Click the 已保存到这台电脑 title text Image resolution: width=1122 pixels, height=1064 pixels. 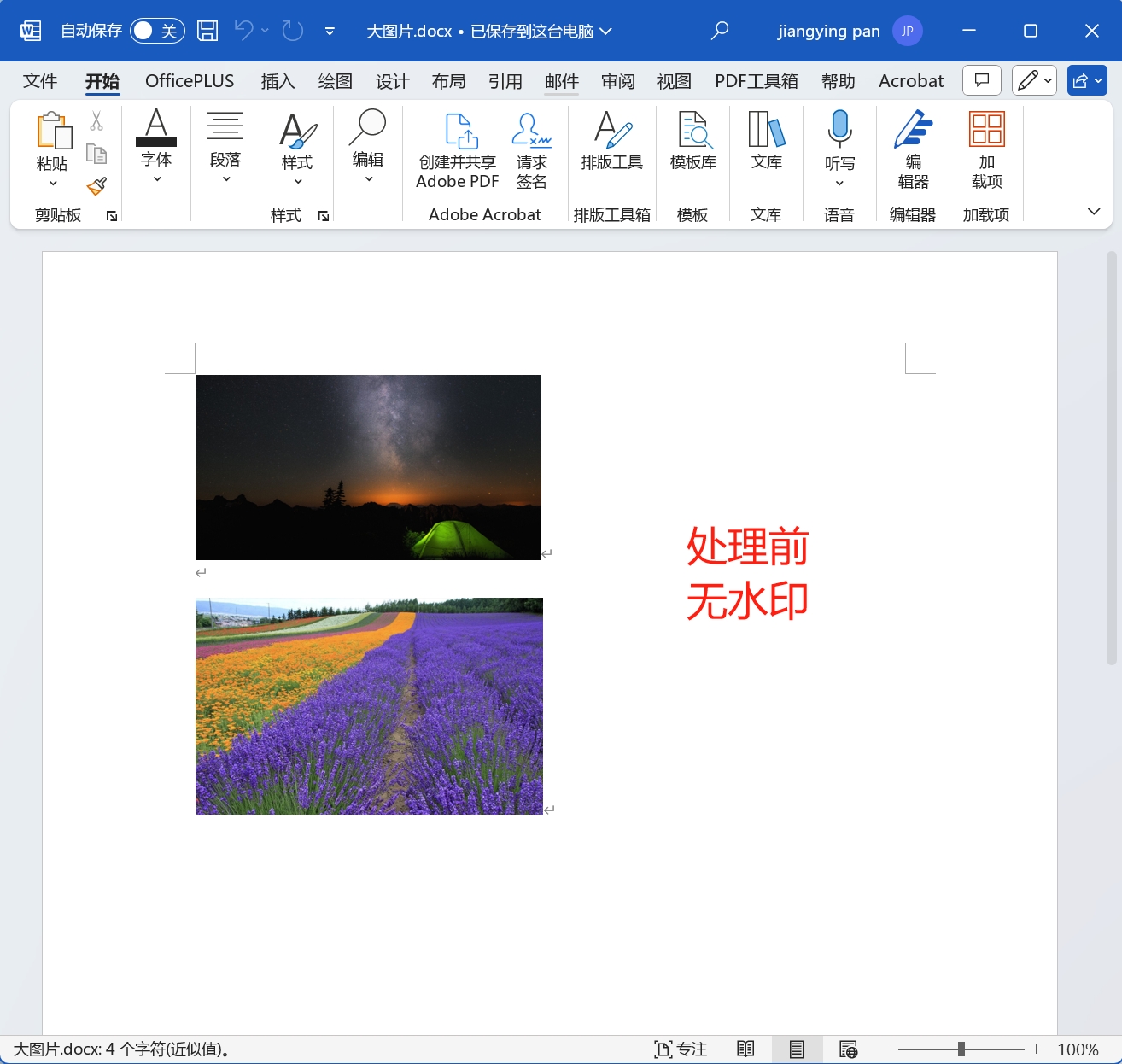point(533,31)
